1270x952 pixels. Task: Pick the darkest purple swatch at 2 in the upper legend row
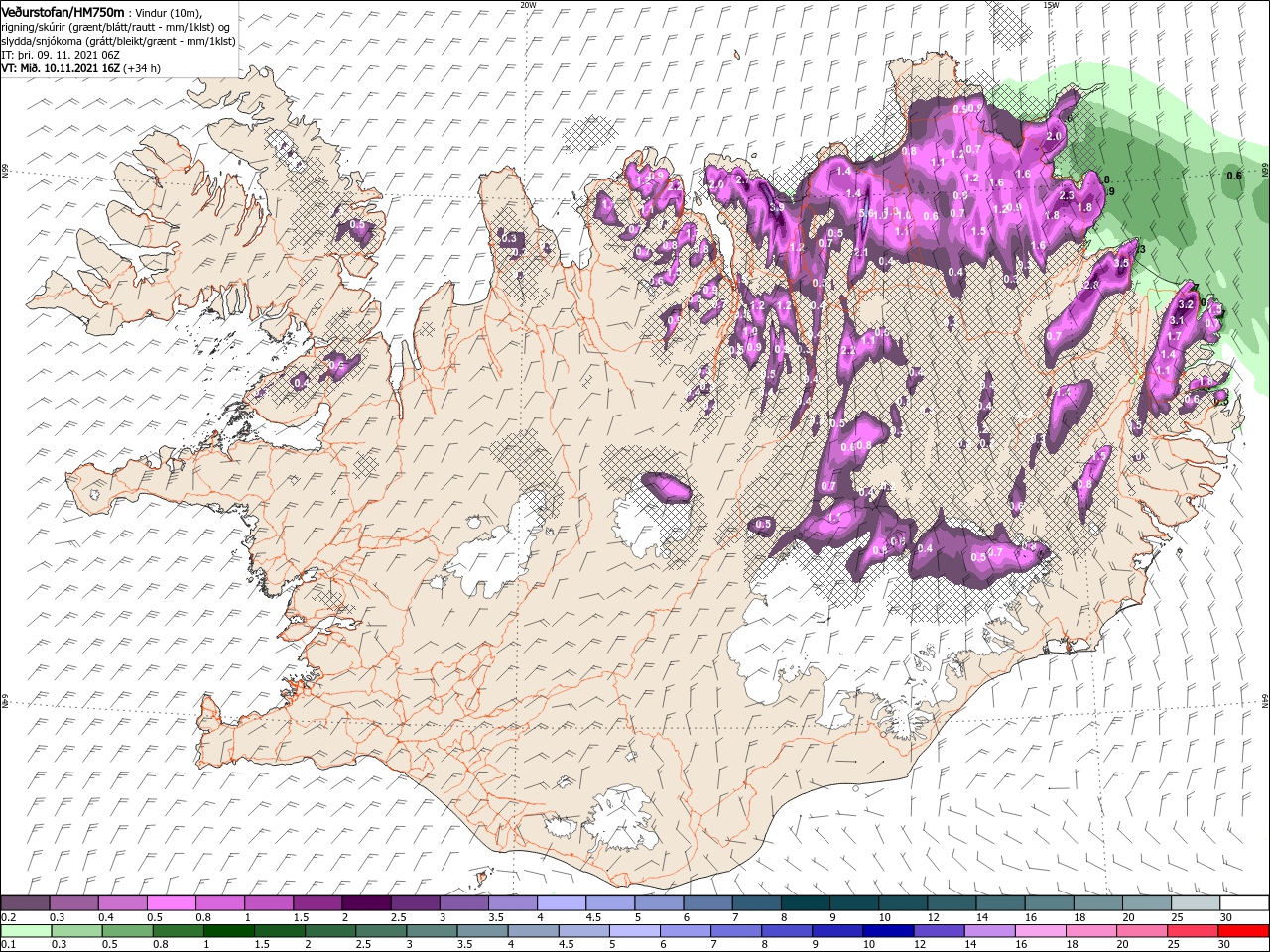click(x=366, y=903)
